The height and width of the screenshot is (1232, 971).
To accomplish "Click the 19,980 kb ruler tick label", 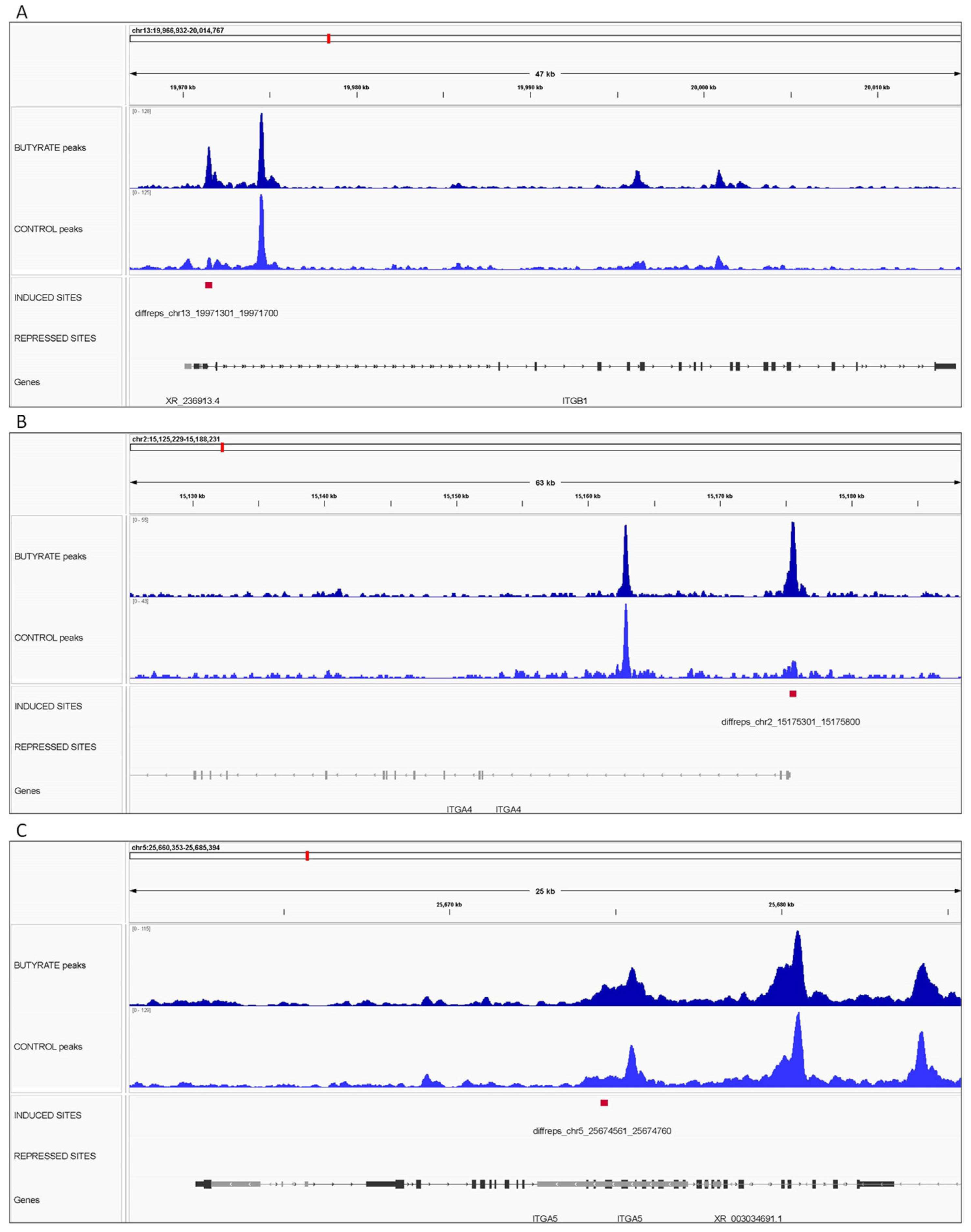I will 356,88.
